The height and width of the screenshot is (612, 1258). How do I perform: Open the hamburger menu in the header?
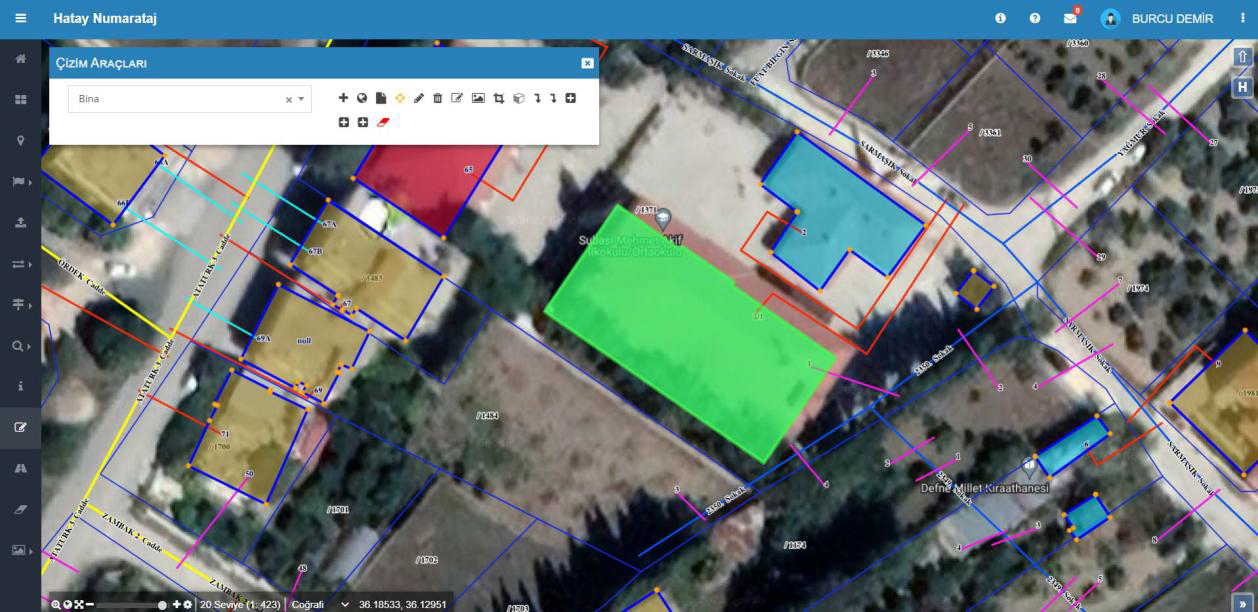click(20, 19)
